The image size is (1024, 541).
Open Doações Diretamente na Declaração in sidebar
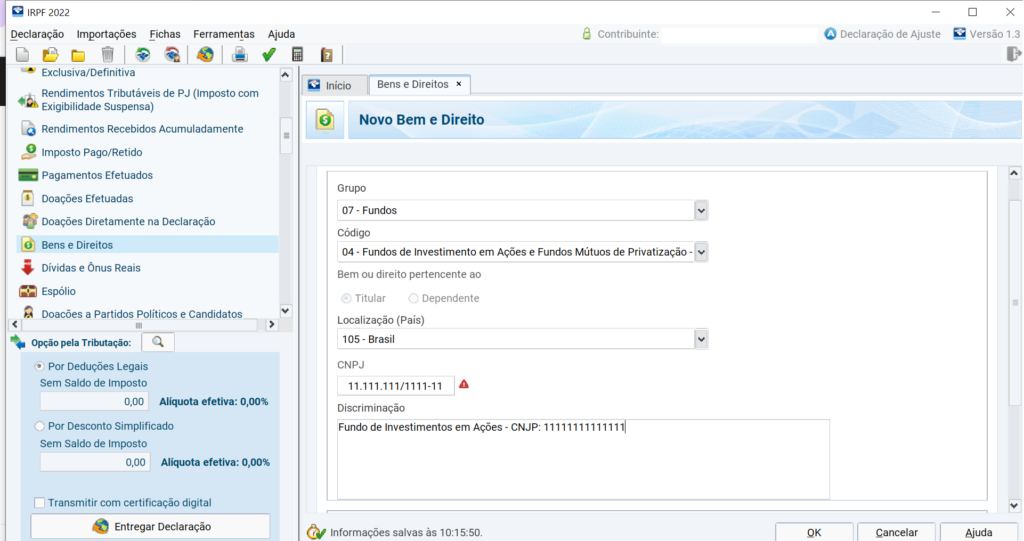point(128,221)
